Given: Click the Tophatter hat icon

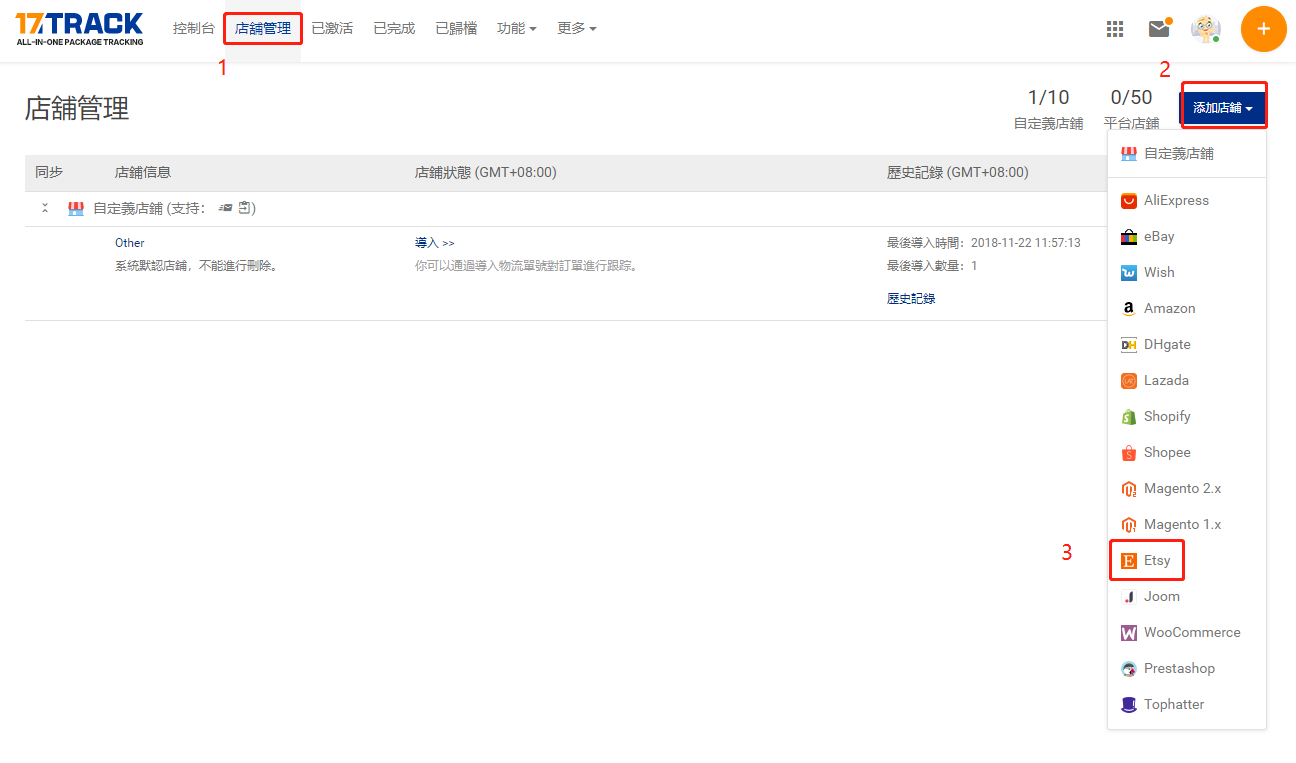Looking at the screenshot, I should (1129, 704).
